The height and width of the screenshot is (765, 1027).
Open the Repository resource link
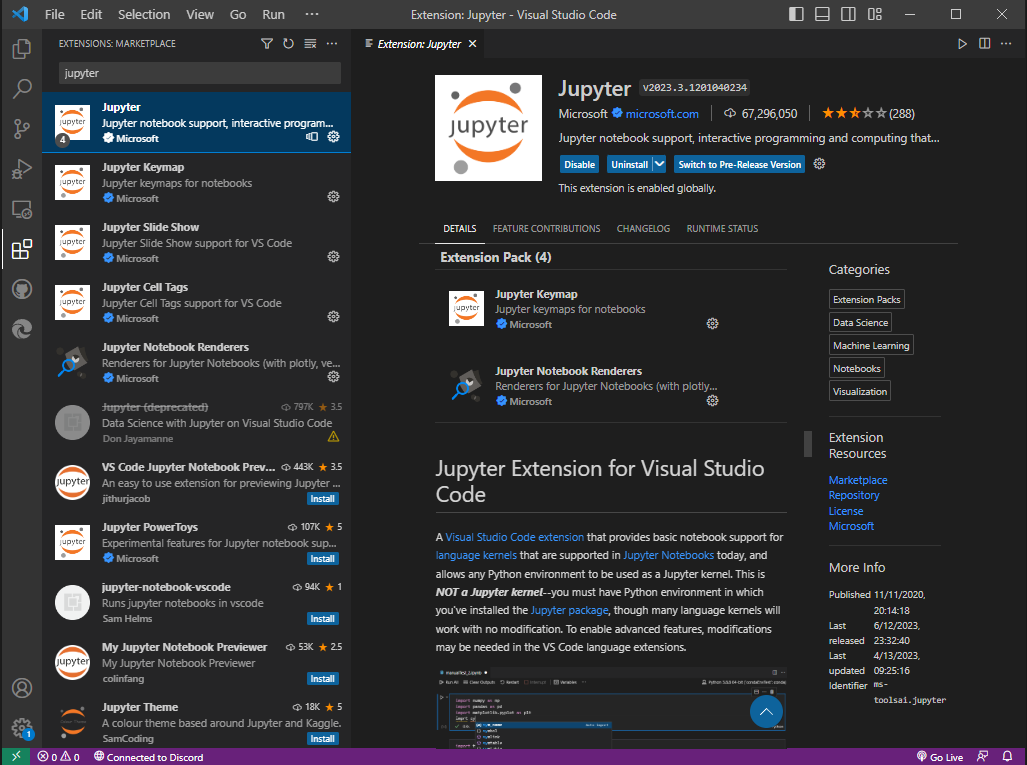point(854,495)
